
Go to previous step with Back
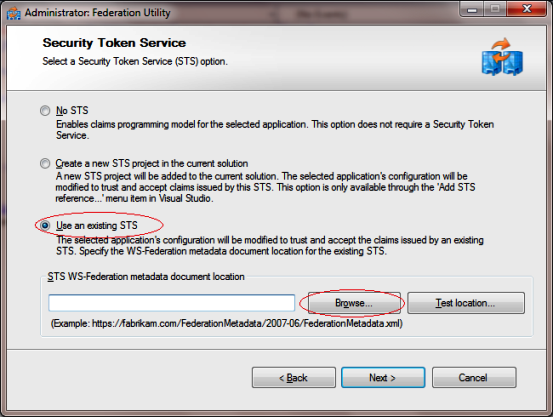293,378
